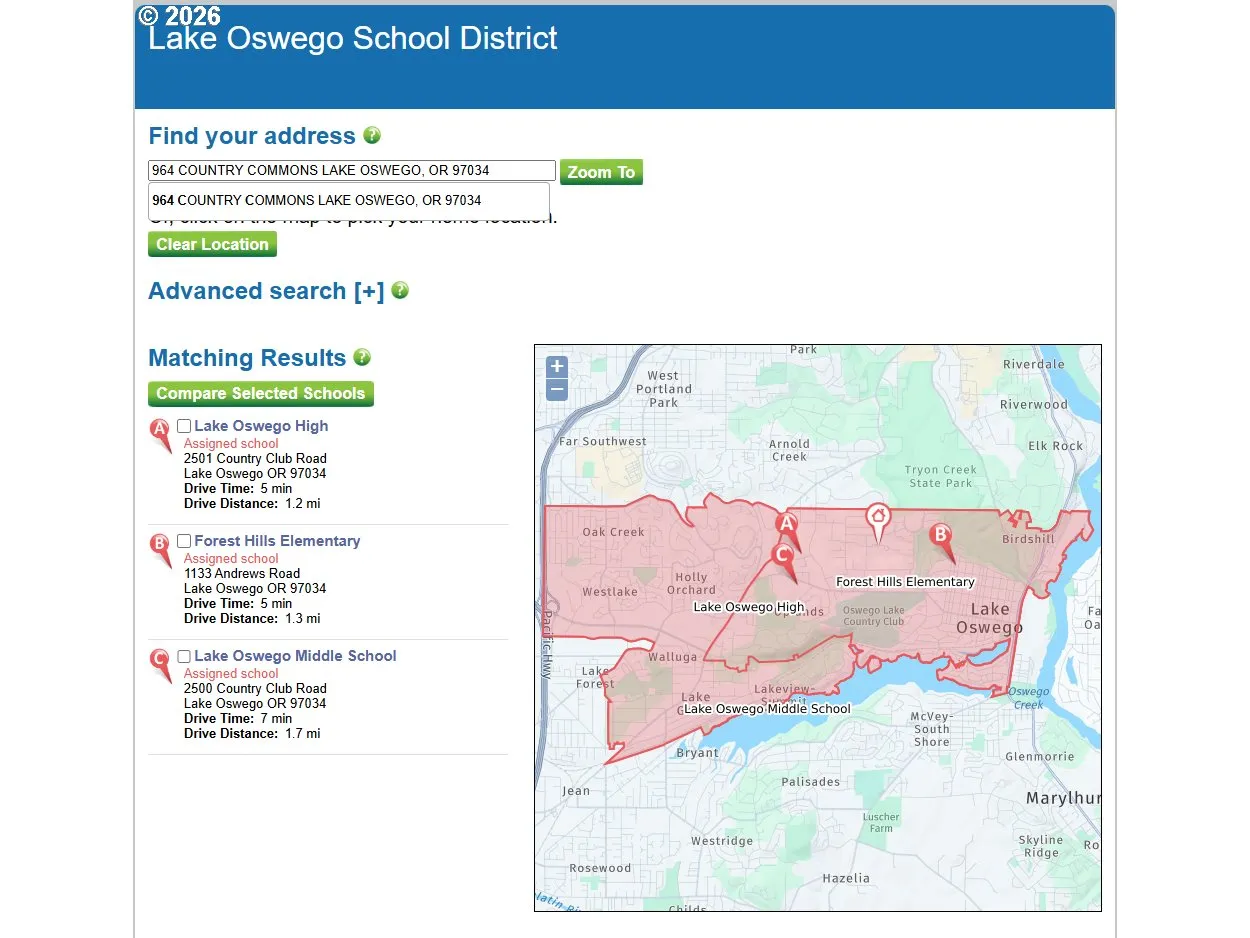Expand the Advanced search [+] section
This screenshot has height=938, width=1250.
coord(266,291)
